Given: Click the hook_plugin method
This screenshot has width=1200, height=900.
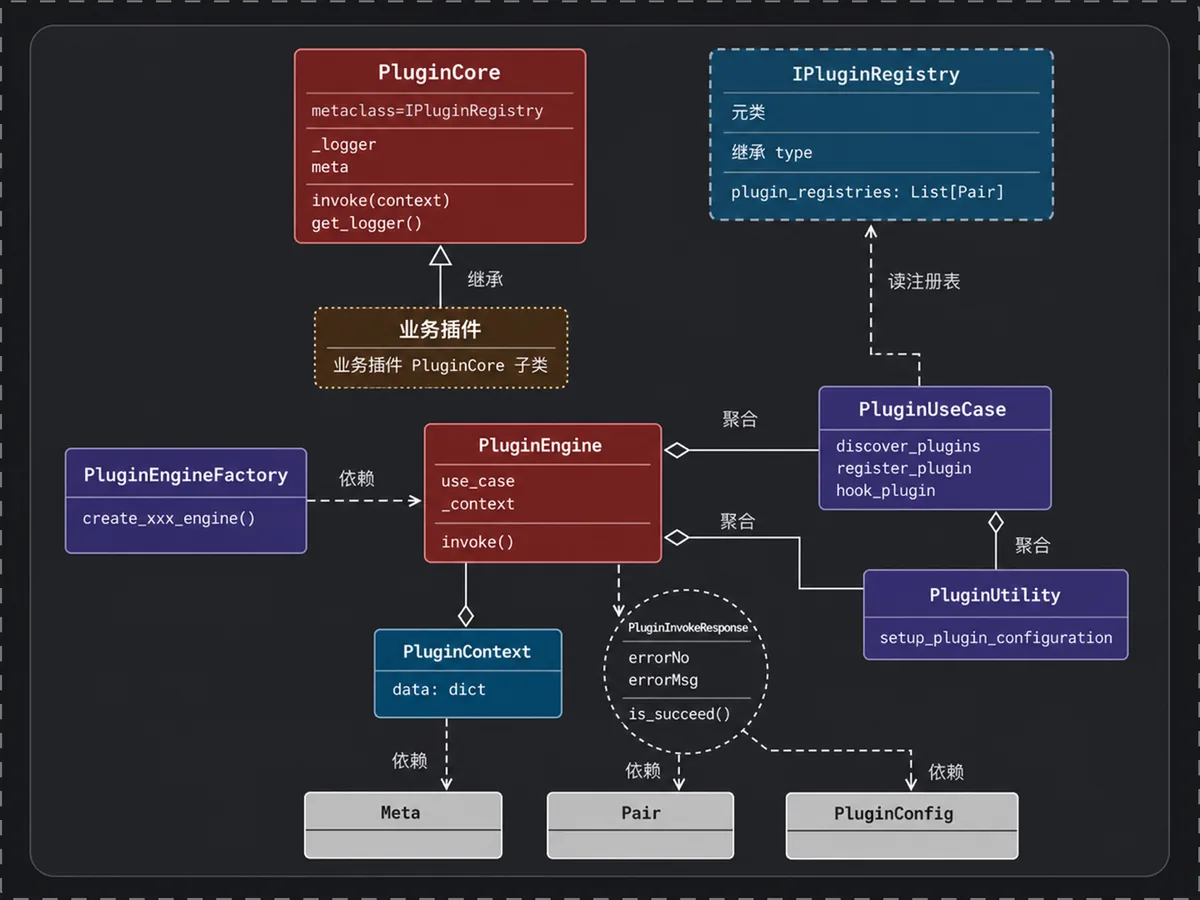Looking at the screenshot, I should click(885, 490).
